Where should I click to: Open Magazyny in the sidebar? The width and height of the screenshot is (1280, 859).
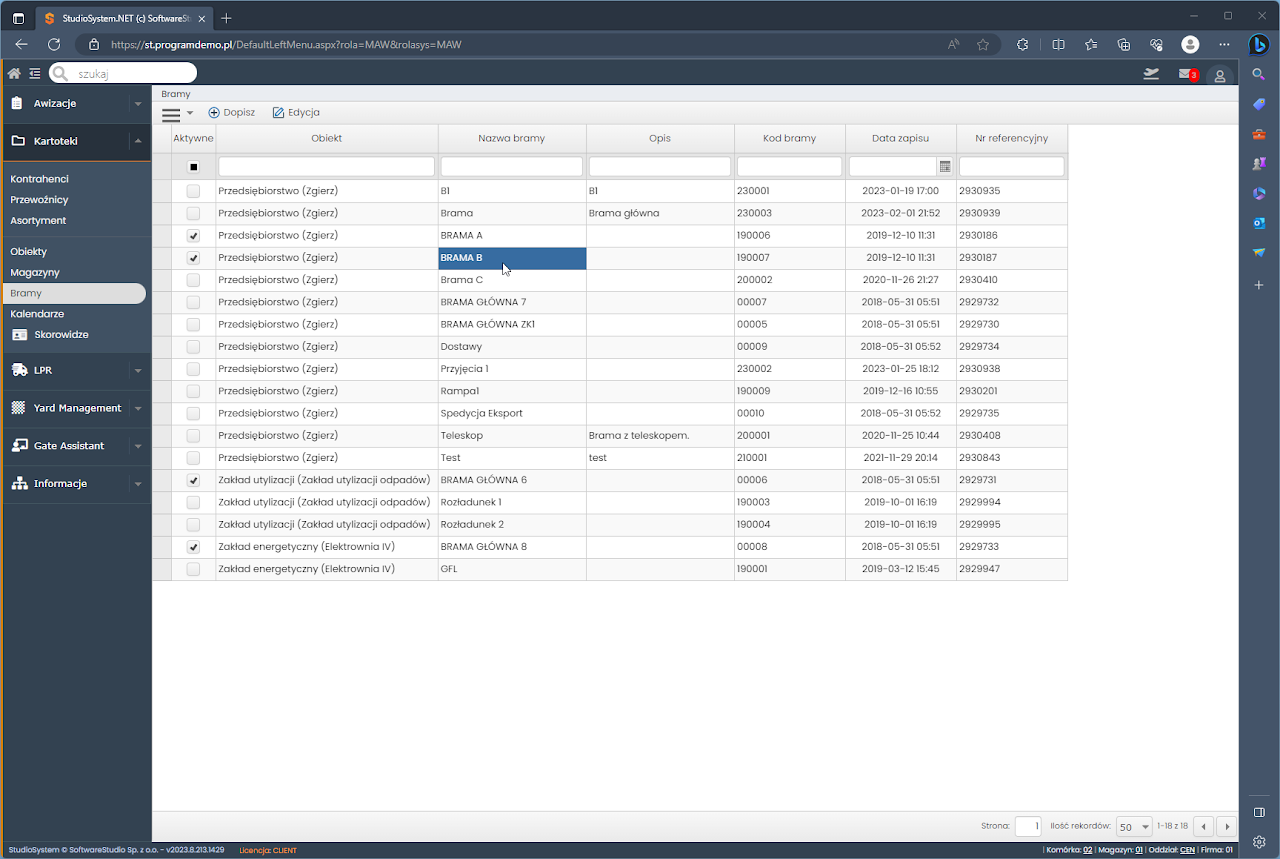coord(35,272)
